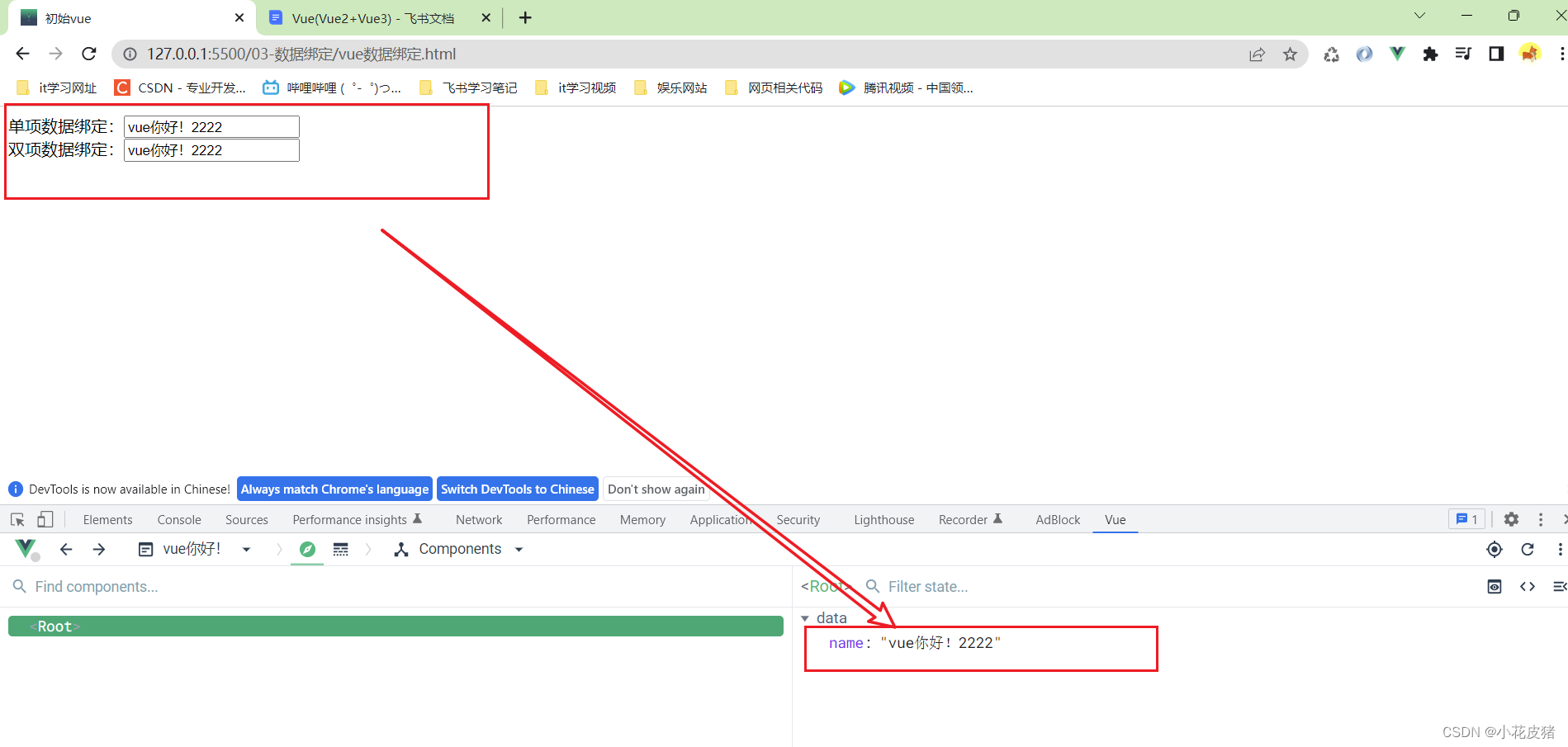Open the Lighthouse tab

coord(883,519)
